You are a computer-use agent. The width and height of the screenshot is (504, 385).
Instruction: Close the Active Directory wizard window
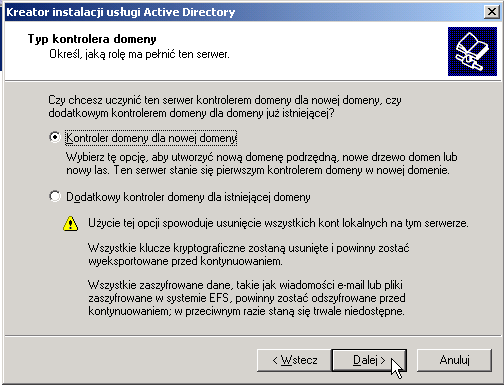point(492,12)
